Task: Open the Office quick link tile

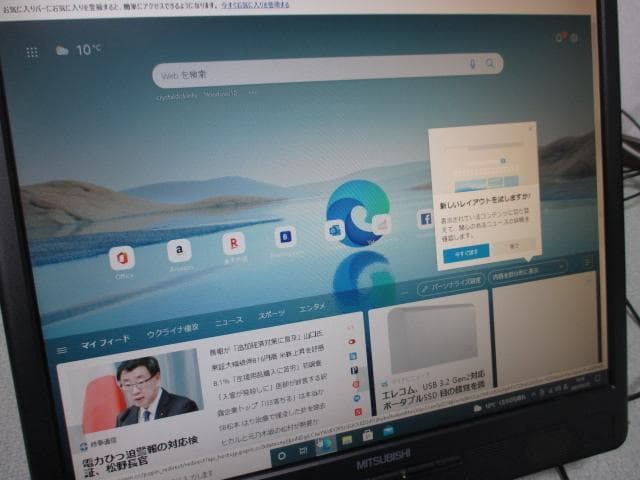Action: (122, 258)
